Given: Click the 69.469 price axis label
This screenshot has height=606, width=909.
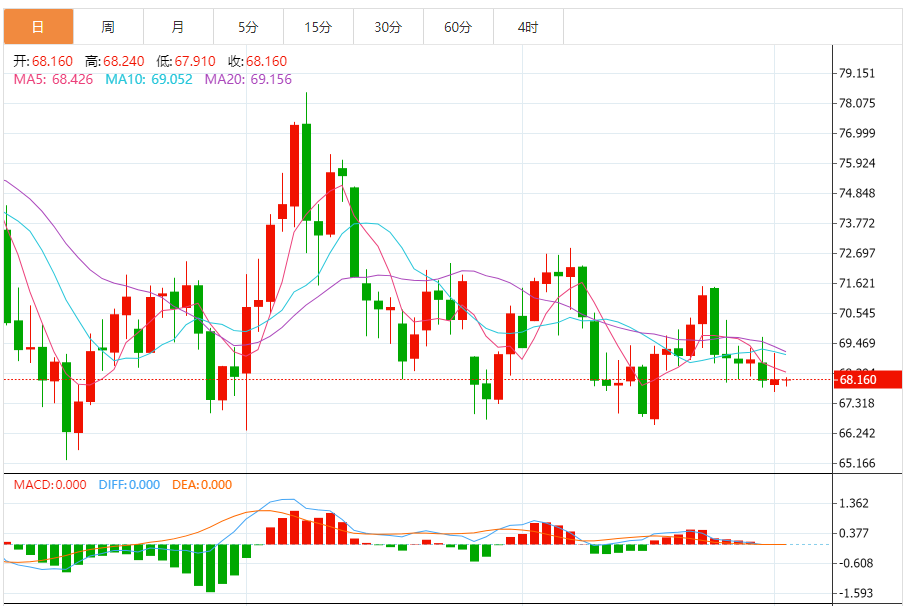Looking at the screenshot, I should [857, 343].
